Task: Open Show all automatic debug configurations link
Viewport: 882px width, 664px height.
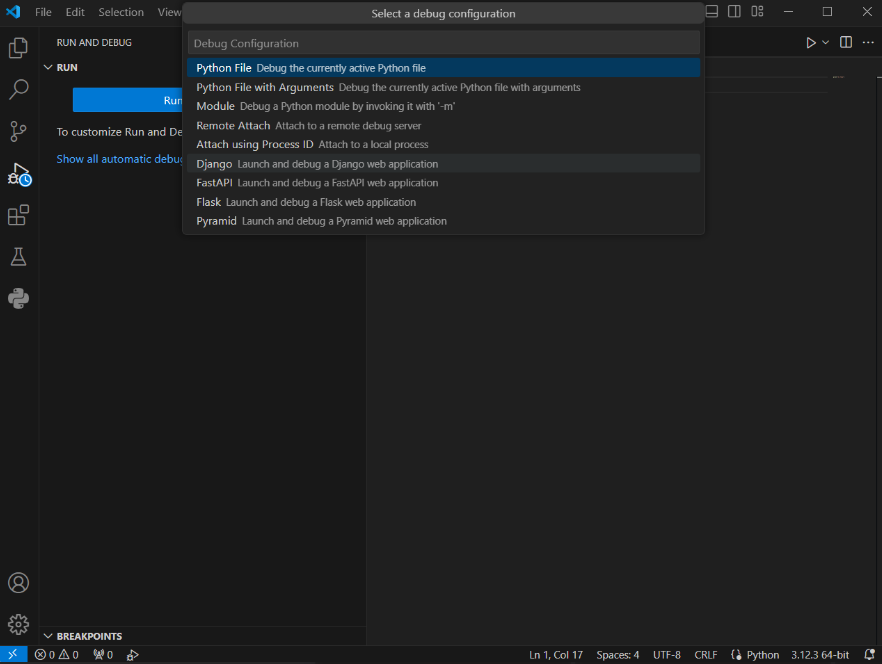Action: [119, 159]
